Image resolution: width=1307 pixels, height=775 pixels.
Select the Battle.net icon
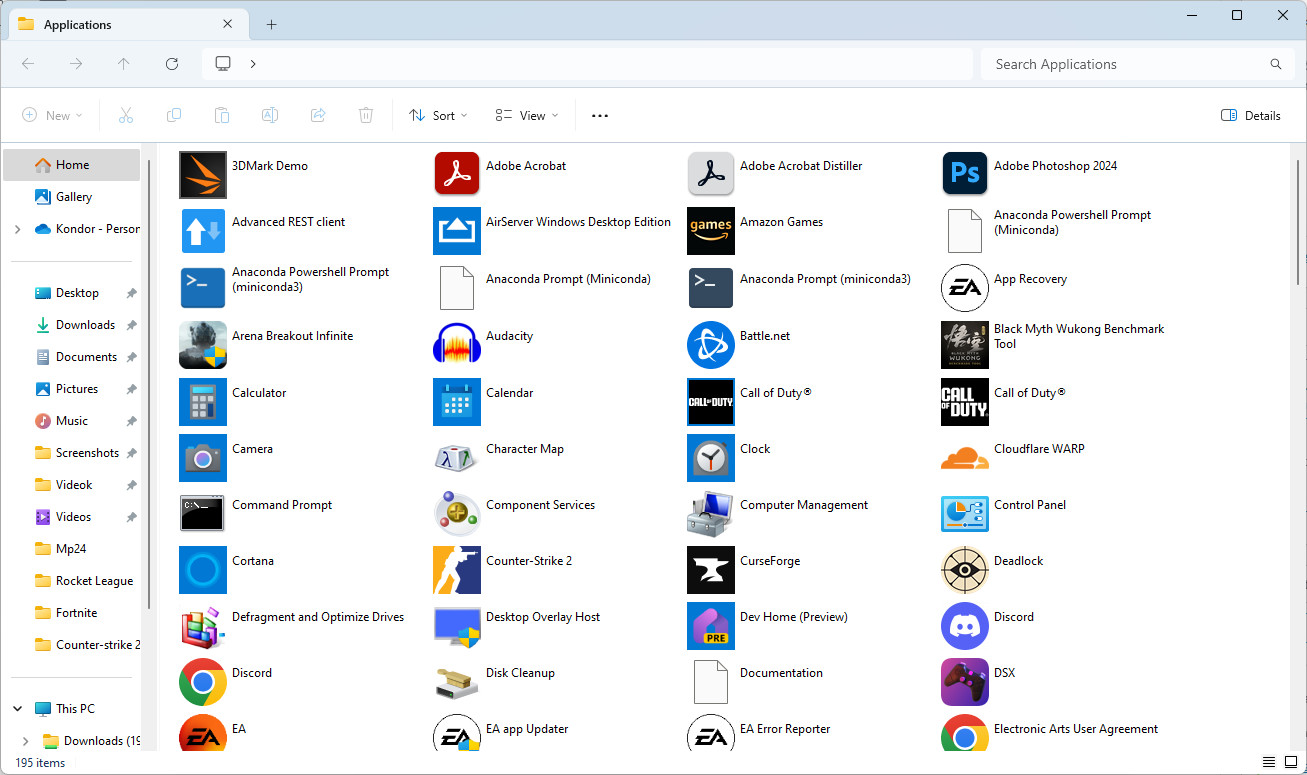coord(711,345)
